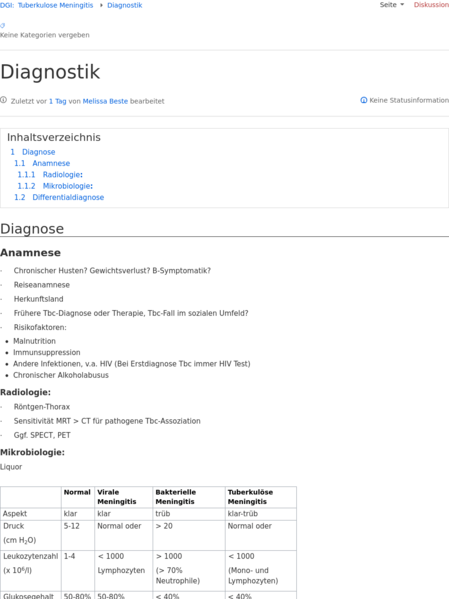This screenshot has width=449, height=599.
Task: Click the 'Anamnese' subheading
Action: [x=31, y=253]
